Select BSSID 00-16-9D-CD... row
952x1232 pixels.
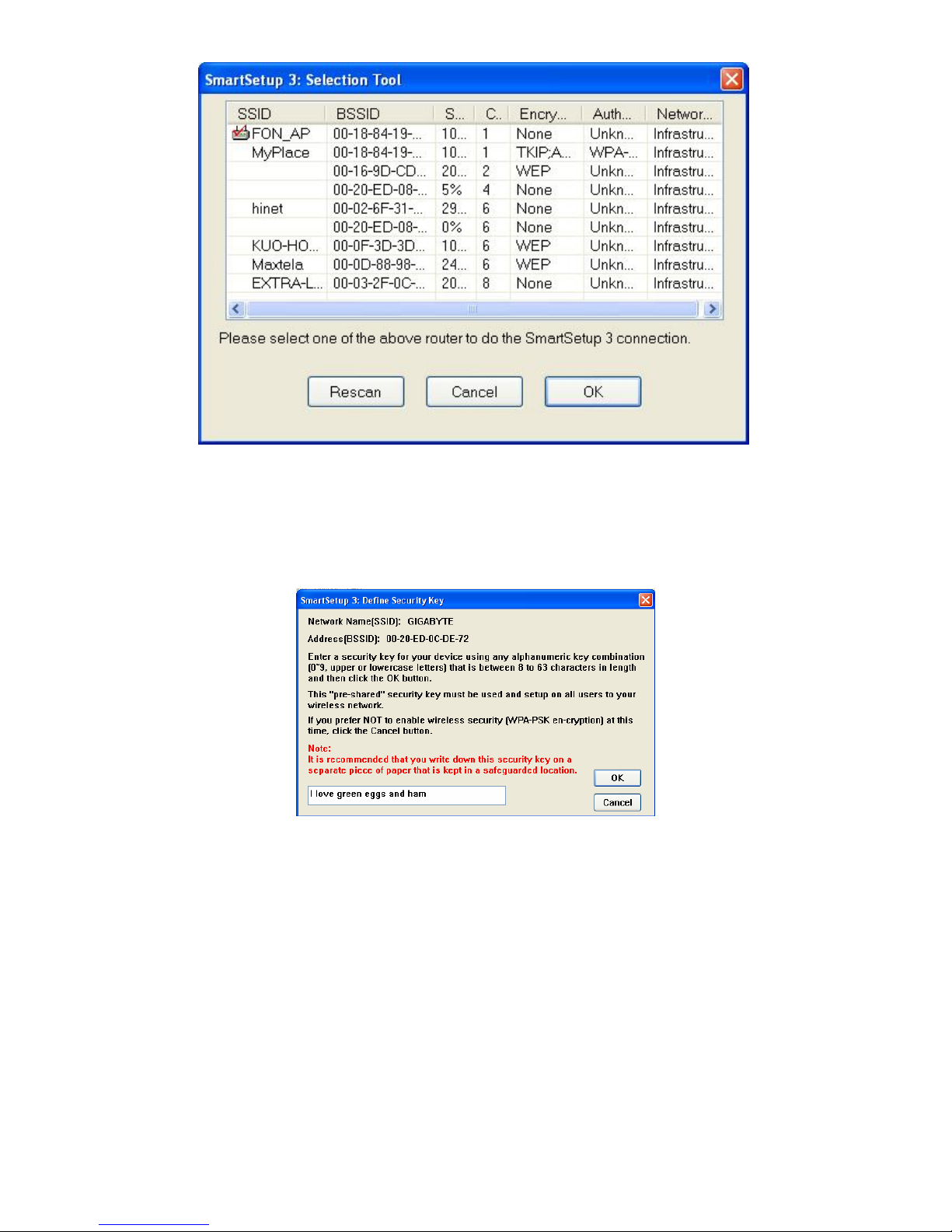[475, 171]
